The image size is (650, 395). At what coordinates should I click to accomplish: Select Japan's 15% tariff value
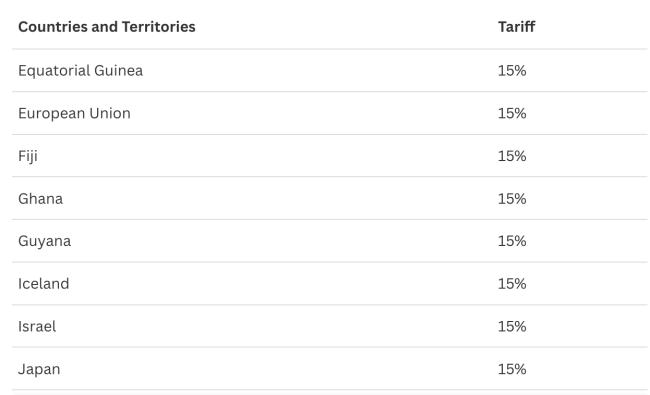512,369
